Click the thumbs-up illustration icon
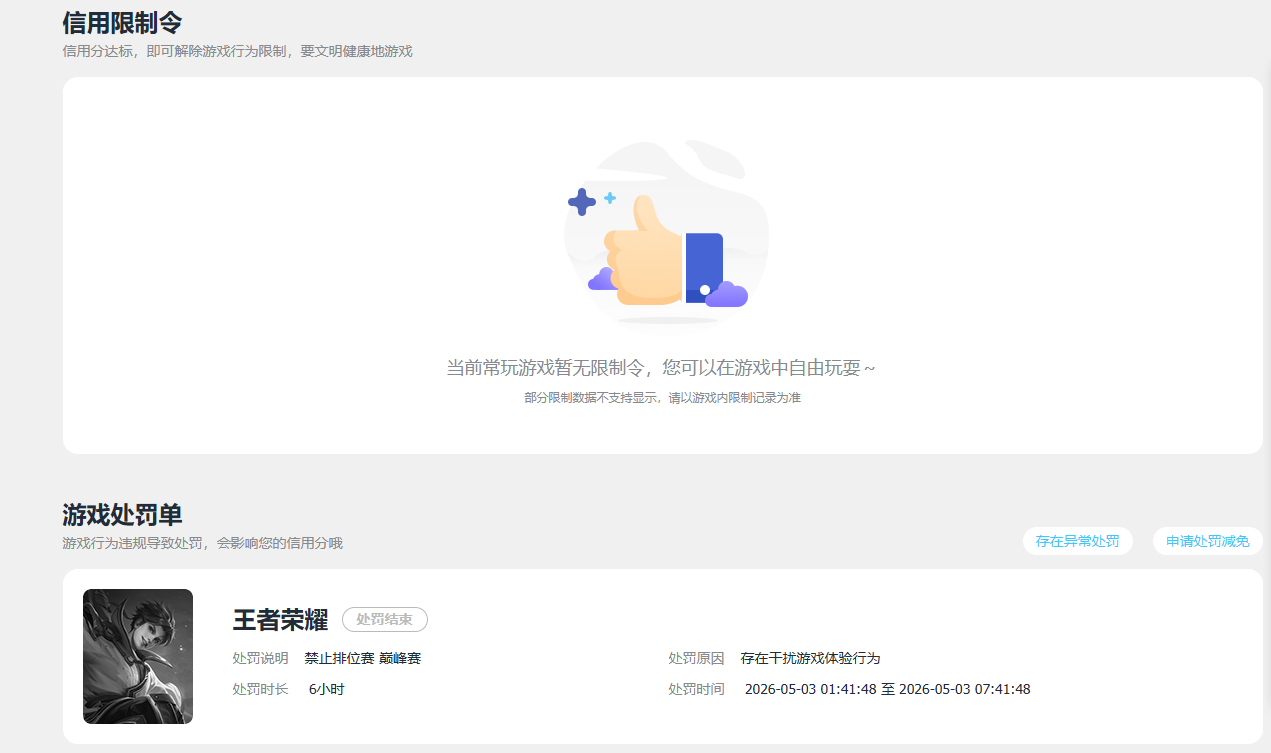Viewport: 1271px width, 753px height. (665, 235)
